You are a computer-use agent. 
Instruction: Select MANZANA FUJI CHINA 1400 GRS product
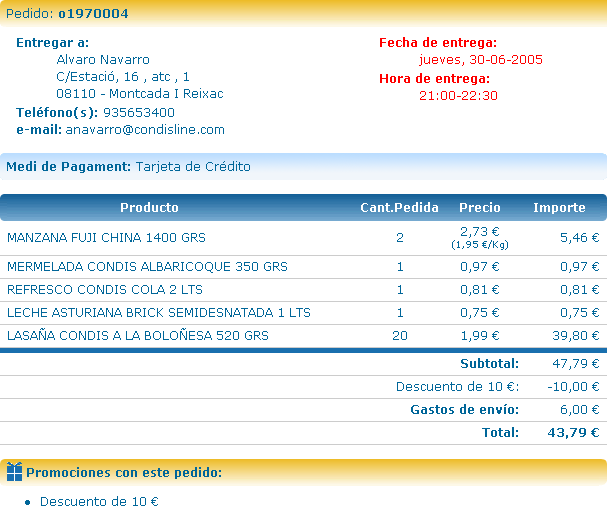pyautogui.click(x=106, y=238)
